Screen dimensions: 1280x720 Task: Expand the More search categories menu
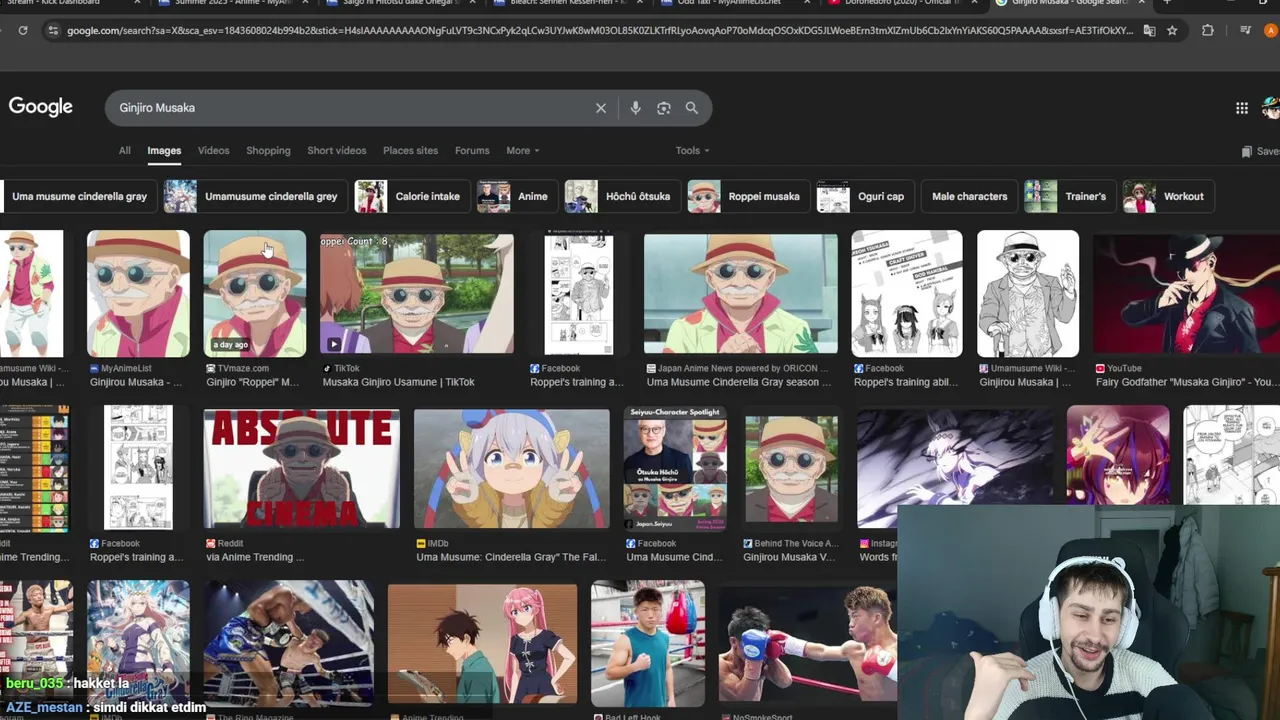pyautogui.click(x=522, y=151)
